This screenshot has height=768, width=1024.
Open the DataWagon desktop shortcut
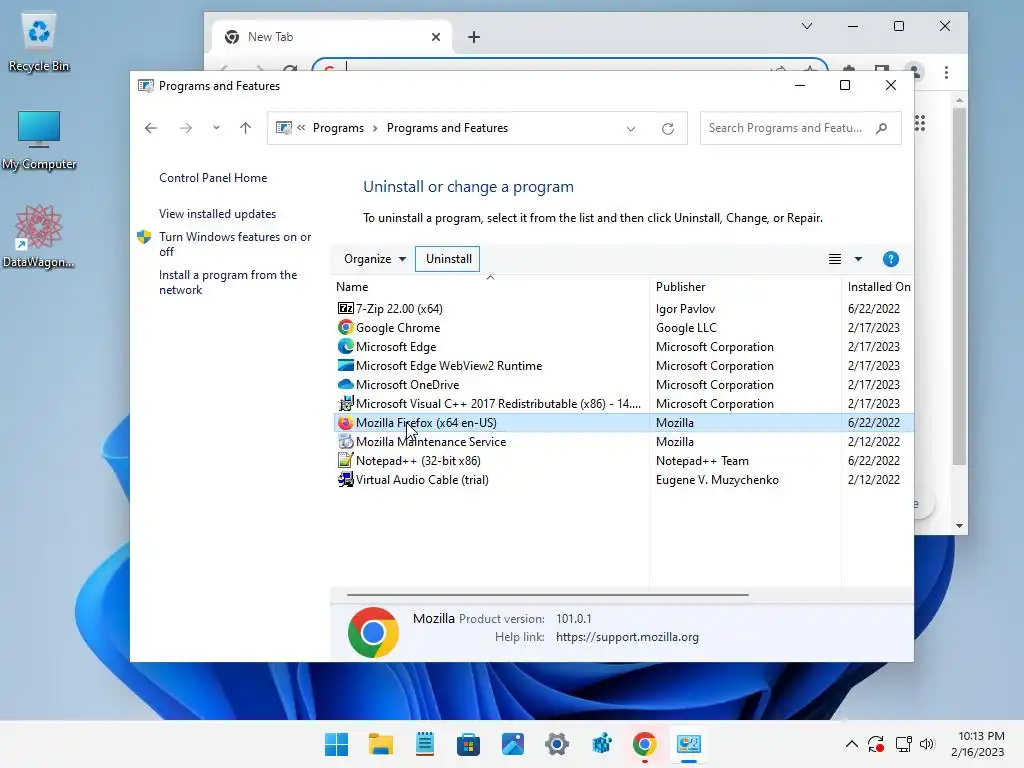39,236
